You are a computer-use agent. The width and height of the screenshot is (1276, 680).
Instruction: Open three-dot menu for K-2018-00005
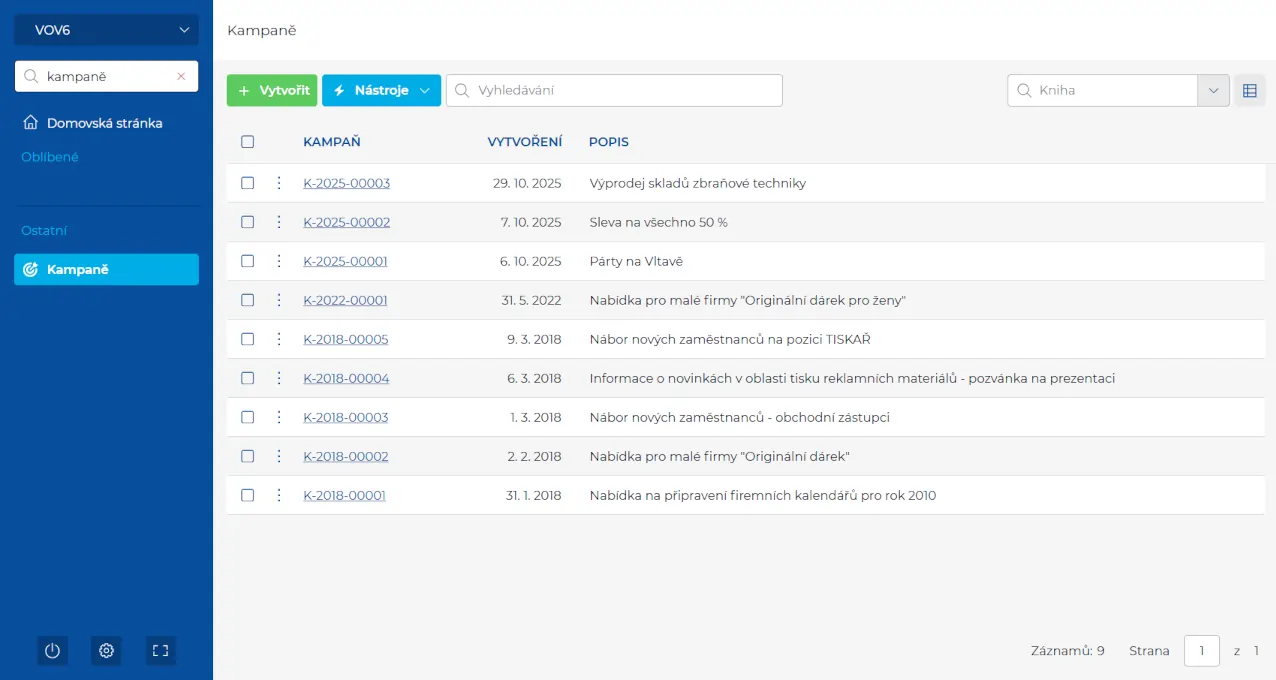pos(279,339)
